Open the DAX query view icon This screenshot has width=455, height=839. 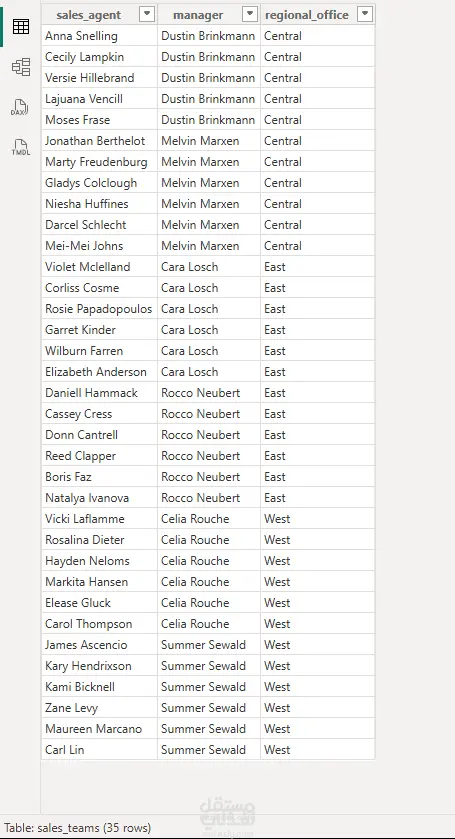pos(20,108)
